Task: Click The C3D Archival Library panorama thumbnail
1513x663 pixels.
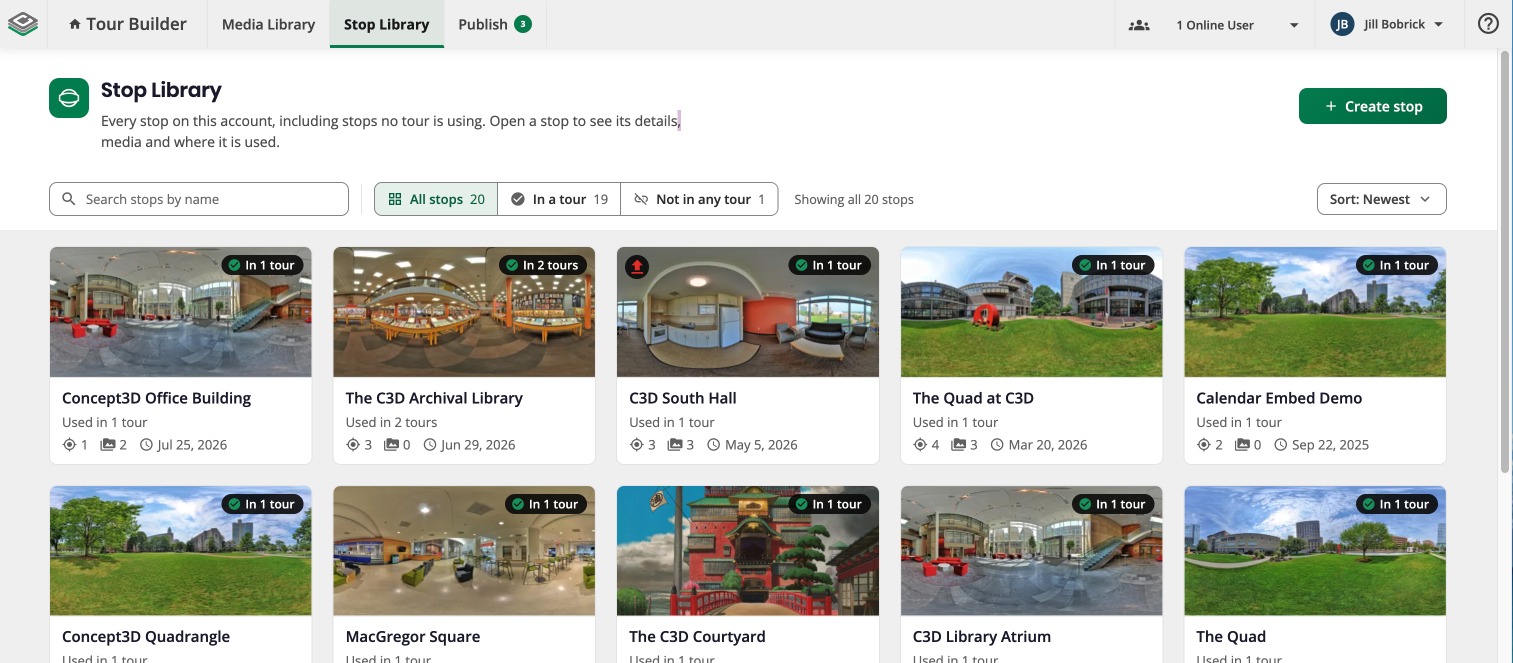Action: click(x=464, y=312)
